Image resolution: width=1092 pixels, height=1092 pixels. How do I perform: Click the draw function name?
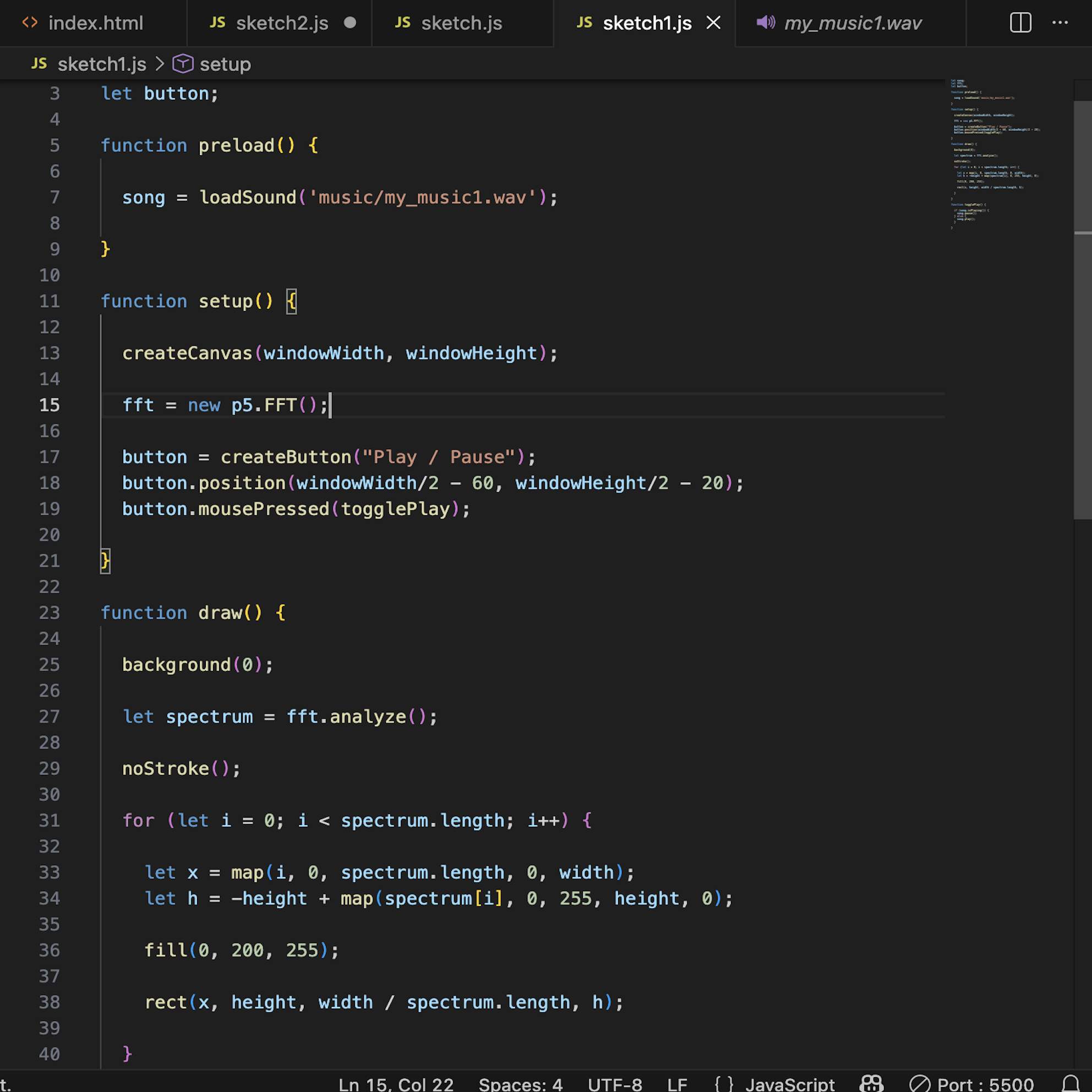tap(220, 613)
